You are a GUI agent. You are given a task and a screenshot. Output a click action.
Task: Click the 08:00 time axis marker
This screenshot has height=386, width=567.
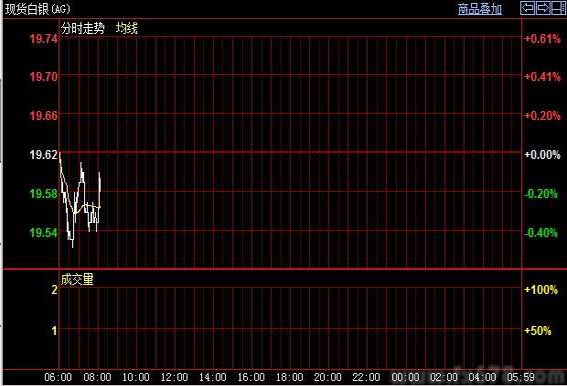coord(97,377)
